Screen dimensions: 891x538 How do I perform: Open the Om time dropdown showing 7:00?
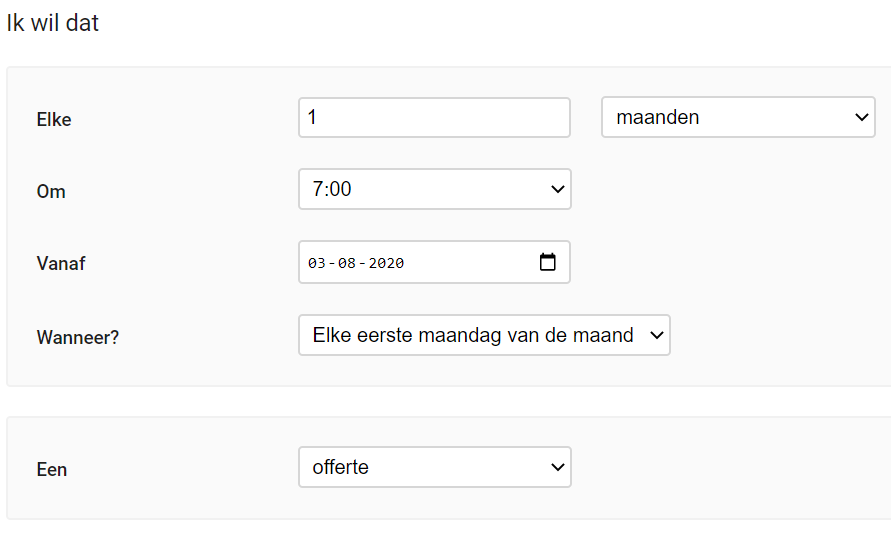434,189
